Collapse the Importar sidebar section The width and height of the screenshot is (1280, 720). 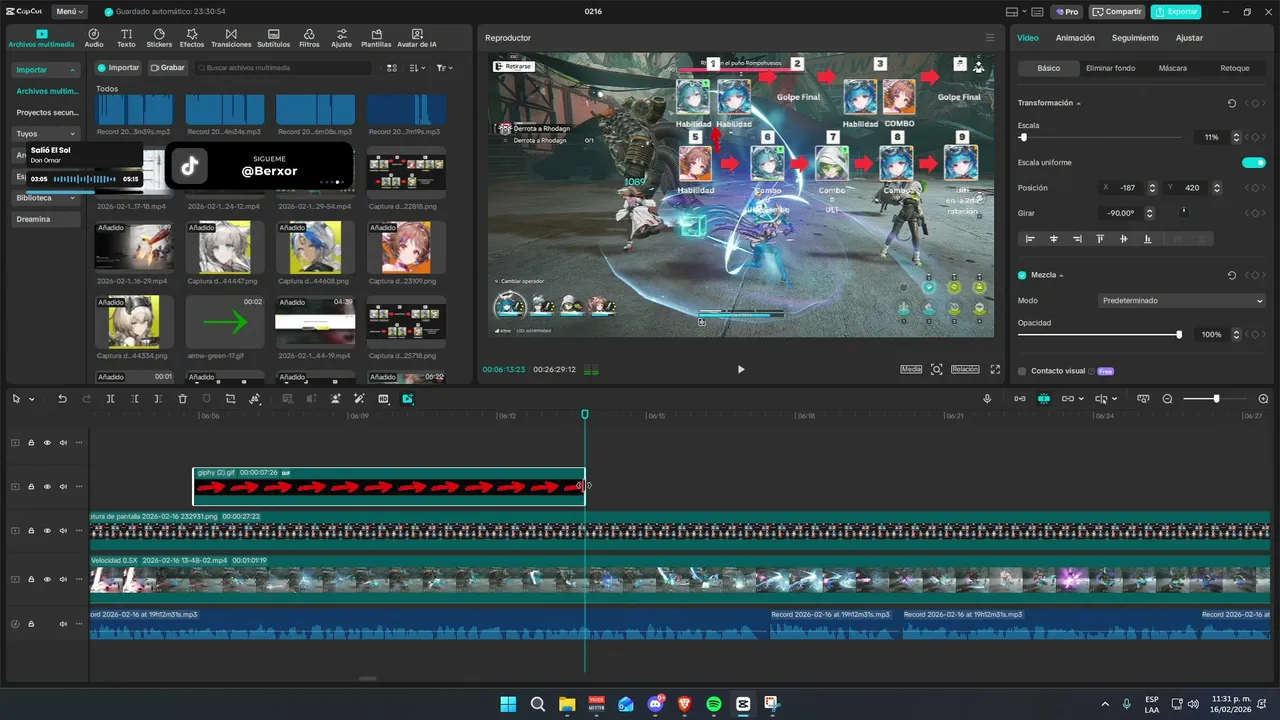(x=72, y=70)
